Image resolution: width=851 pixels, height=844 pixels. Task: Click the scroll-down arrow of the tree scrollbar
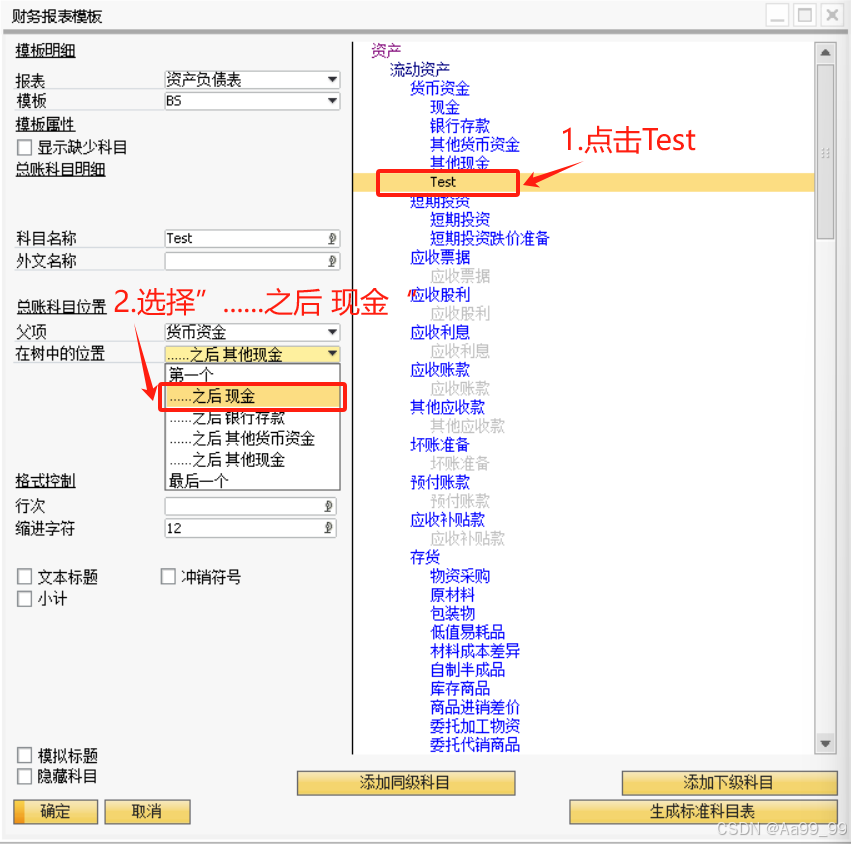click(x=825, y=744)
